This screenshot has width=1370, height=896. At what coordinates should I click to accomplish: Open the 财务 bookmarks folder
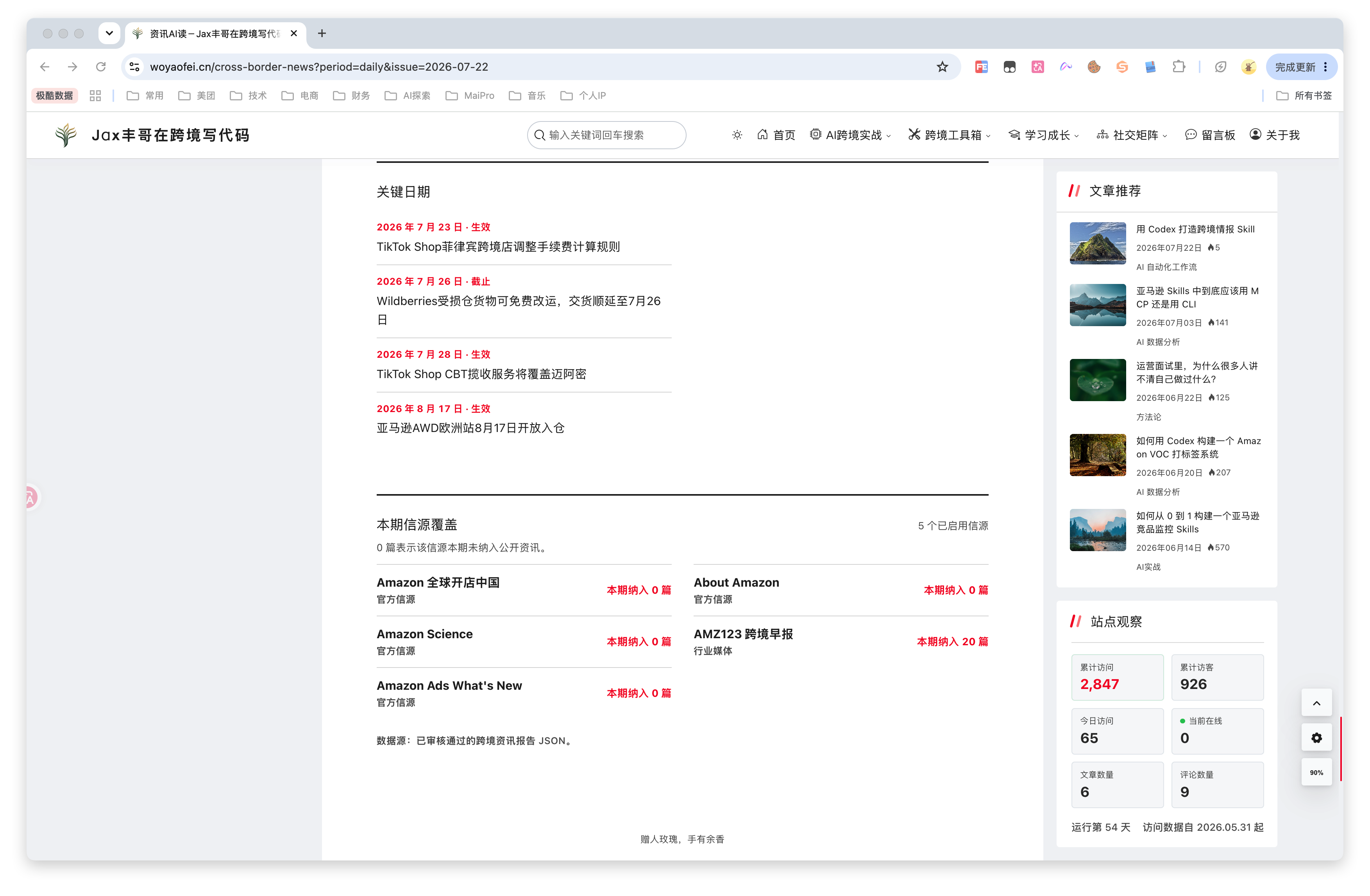[x=352, y=96]
